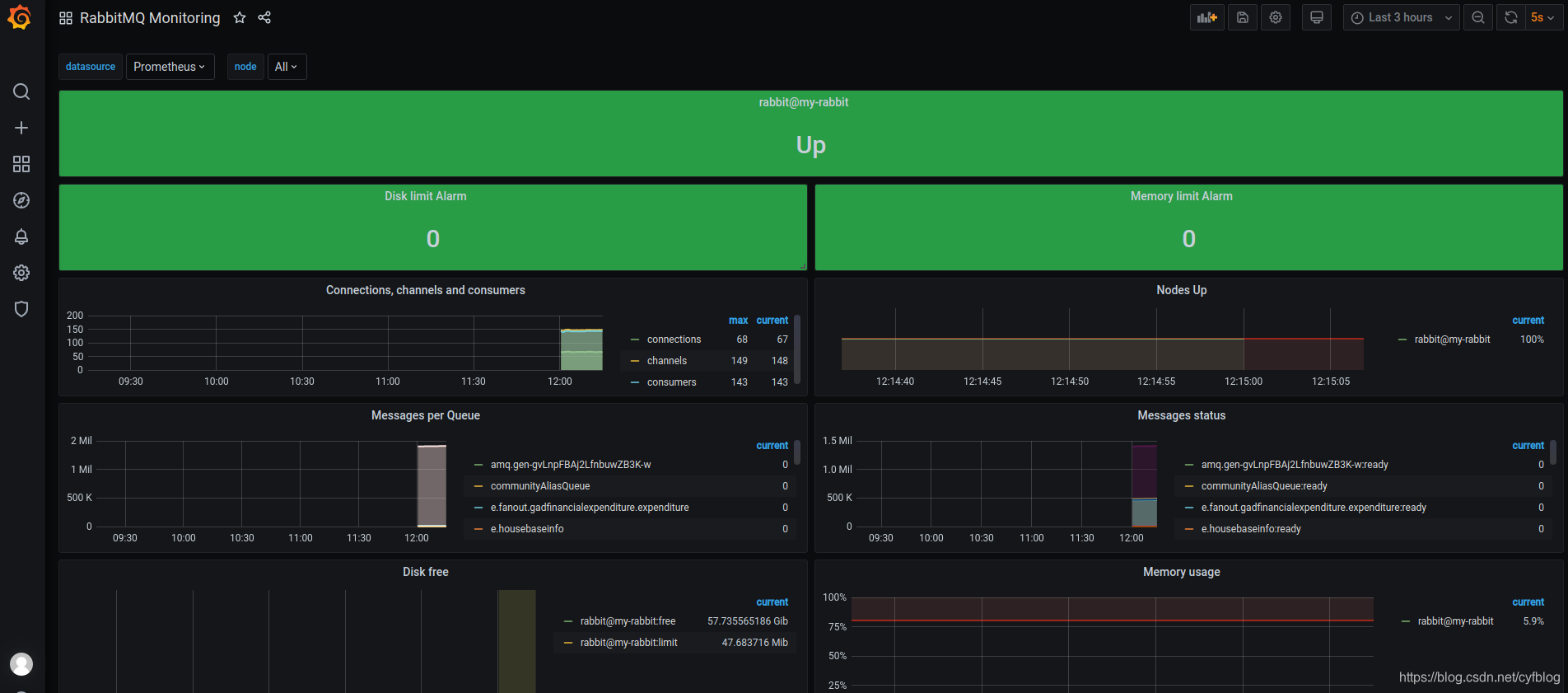Sort Connections legend by max column
Image resolution: width=1568 pixels, height=693 pixels.
[x=738, y=321]
